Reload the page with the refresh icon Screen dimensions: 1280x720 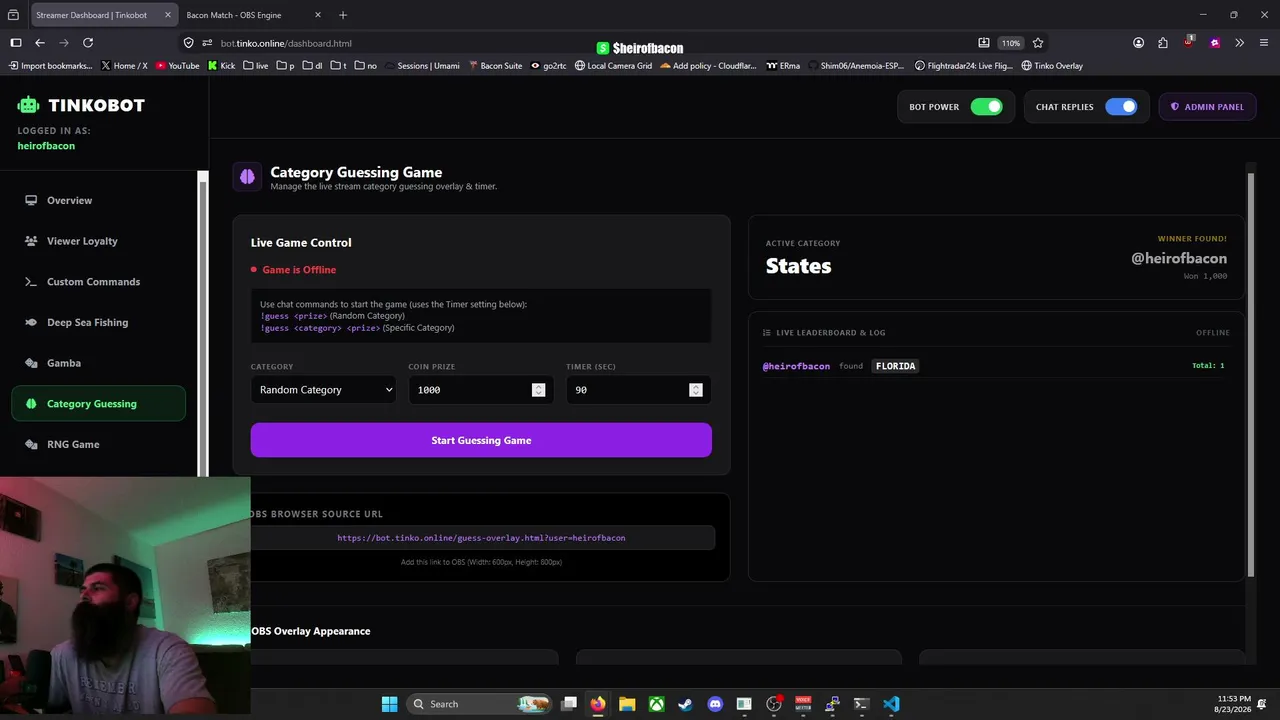[x=88, y=43]
